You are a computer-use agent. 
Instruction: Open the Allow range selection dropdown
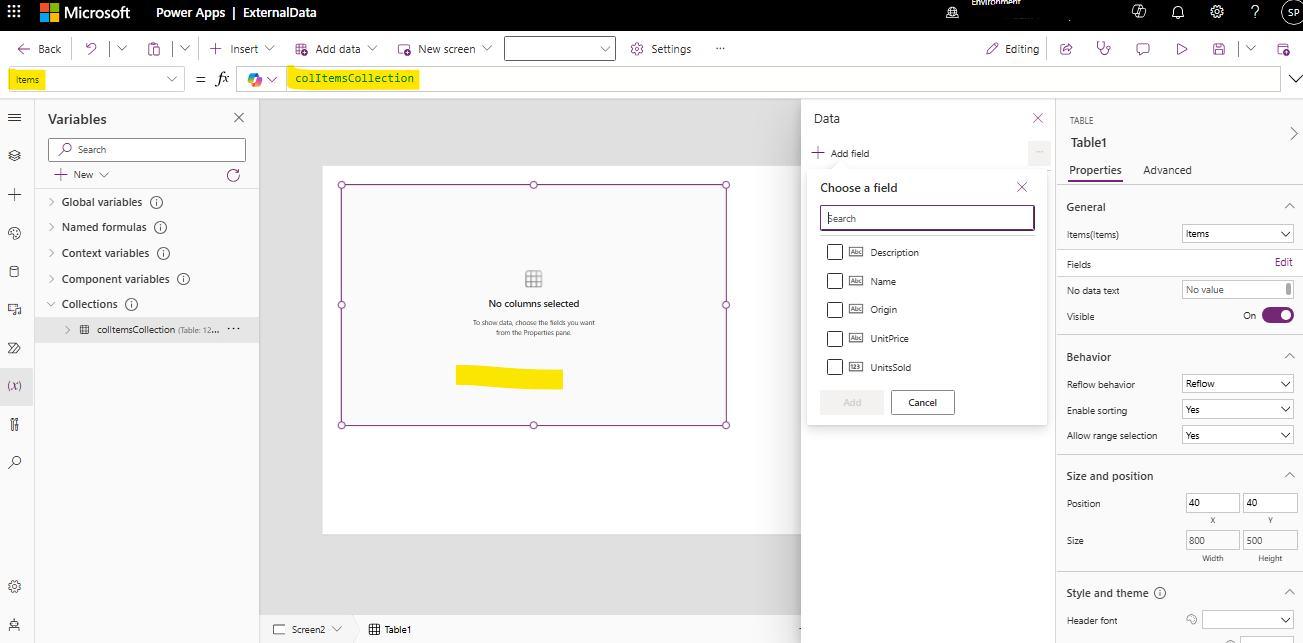[1238, 436]
